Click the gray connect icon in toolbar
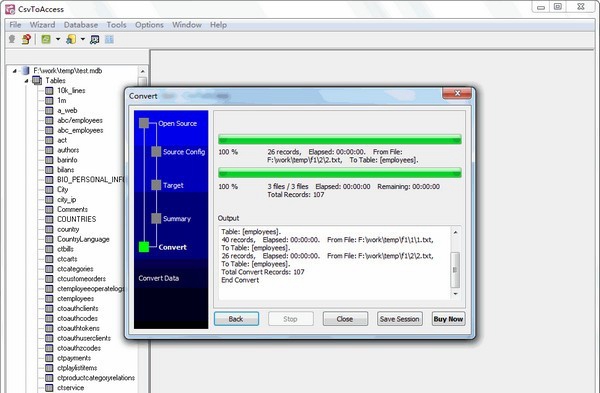The width and height of the screenshot is (600, 393). [x=12, y=39]
